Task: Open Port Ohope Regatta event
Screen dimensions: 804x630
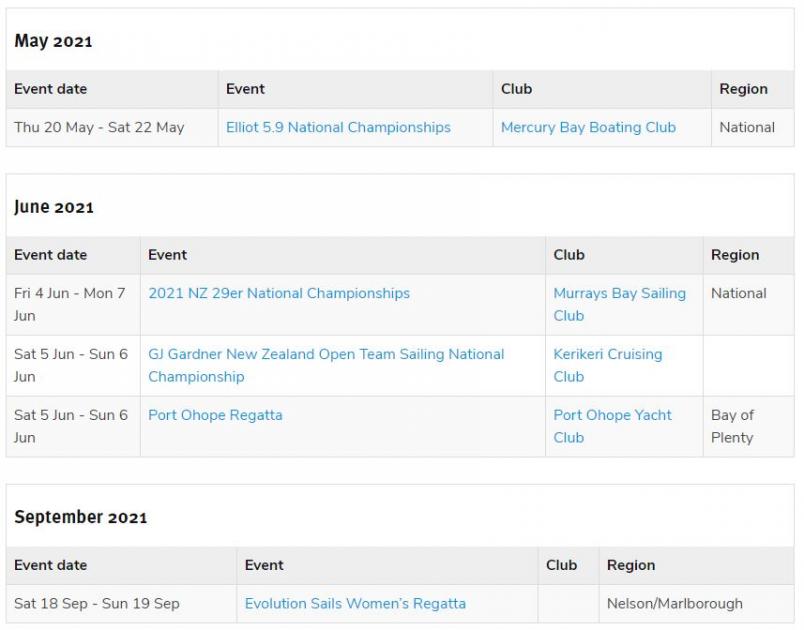Action: click(x=215, y=415)
